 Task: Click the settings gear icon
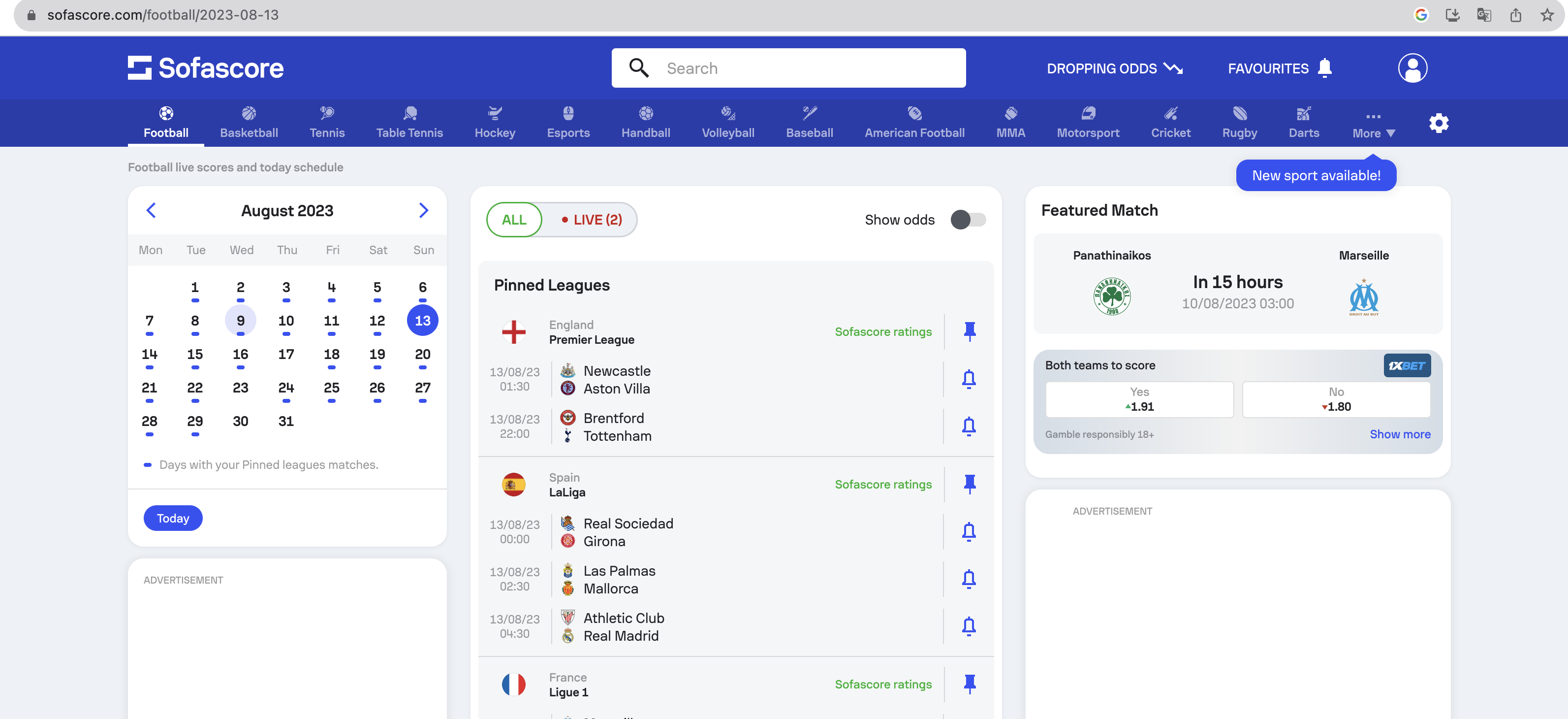(1439, 123)
